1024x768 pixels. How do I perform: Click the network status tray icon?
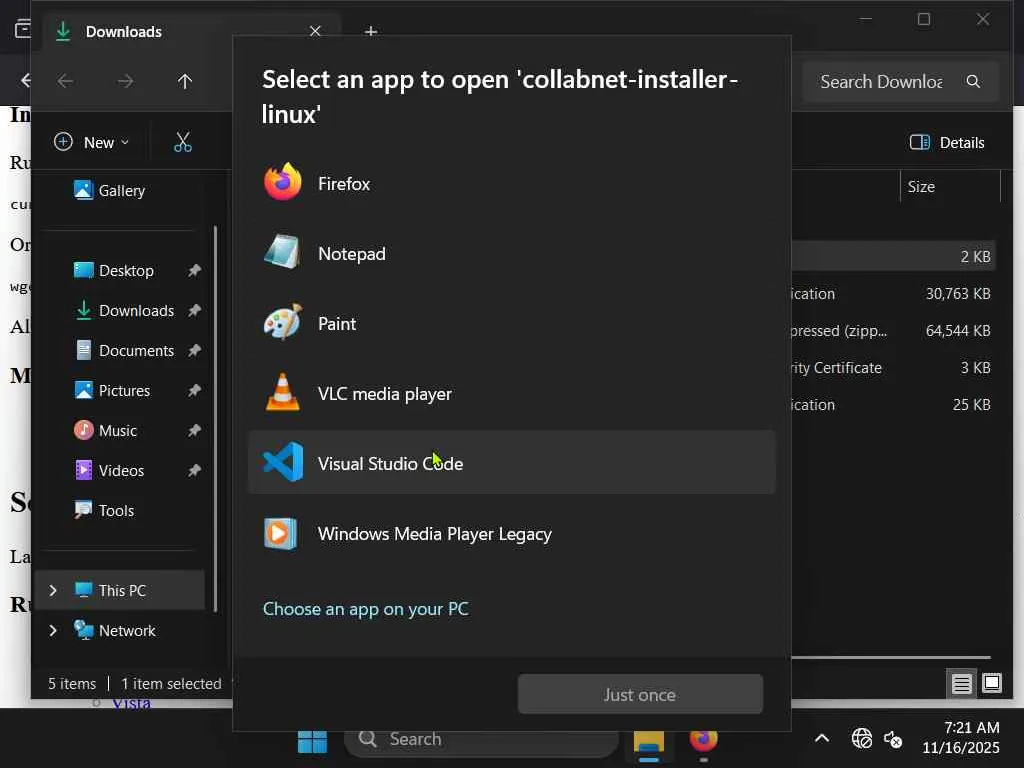coord(862,739)
